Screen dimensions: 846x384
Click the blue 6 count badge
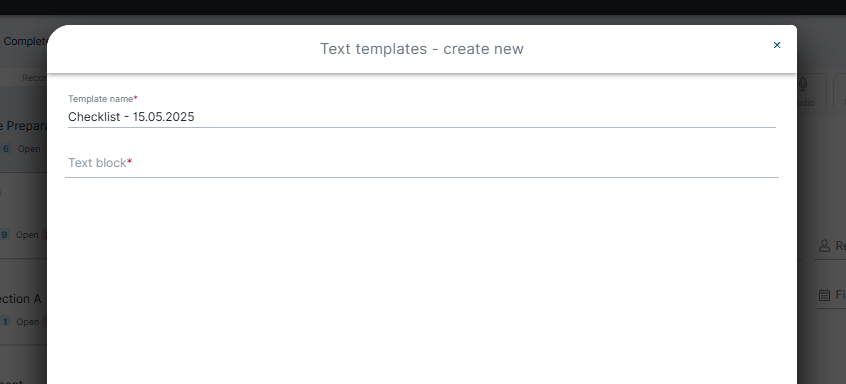(x=5, y=149)
